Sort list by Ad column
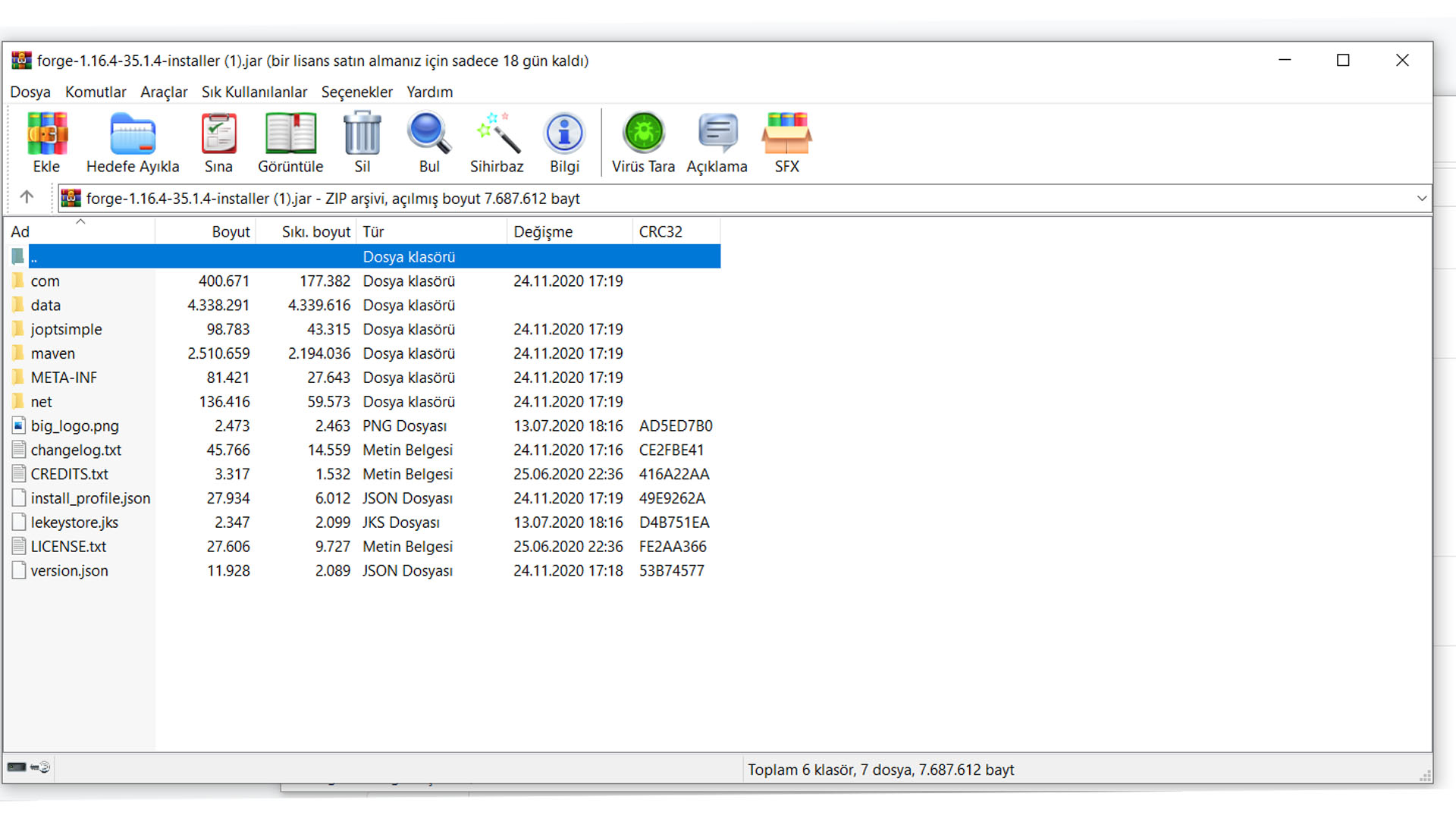1456x819 pixels. (80, 231)
